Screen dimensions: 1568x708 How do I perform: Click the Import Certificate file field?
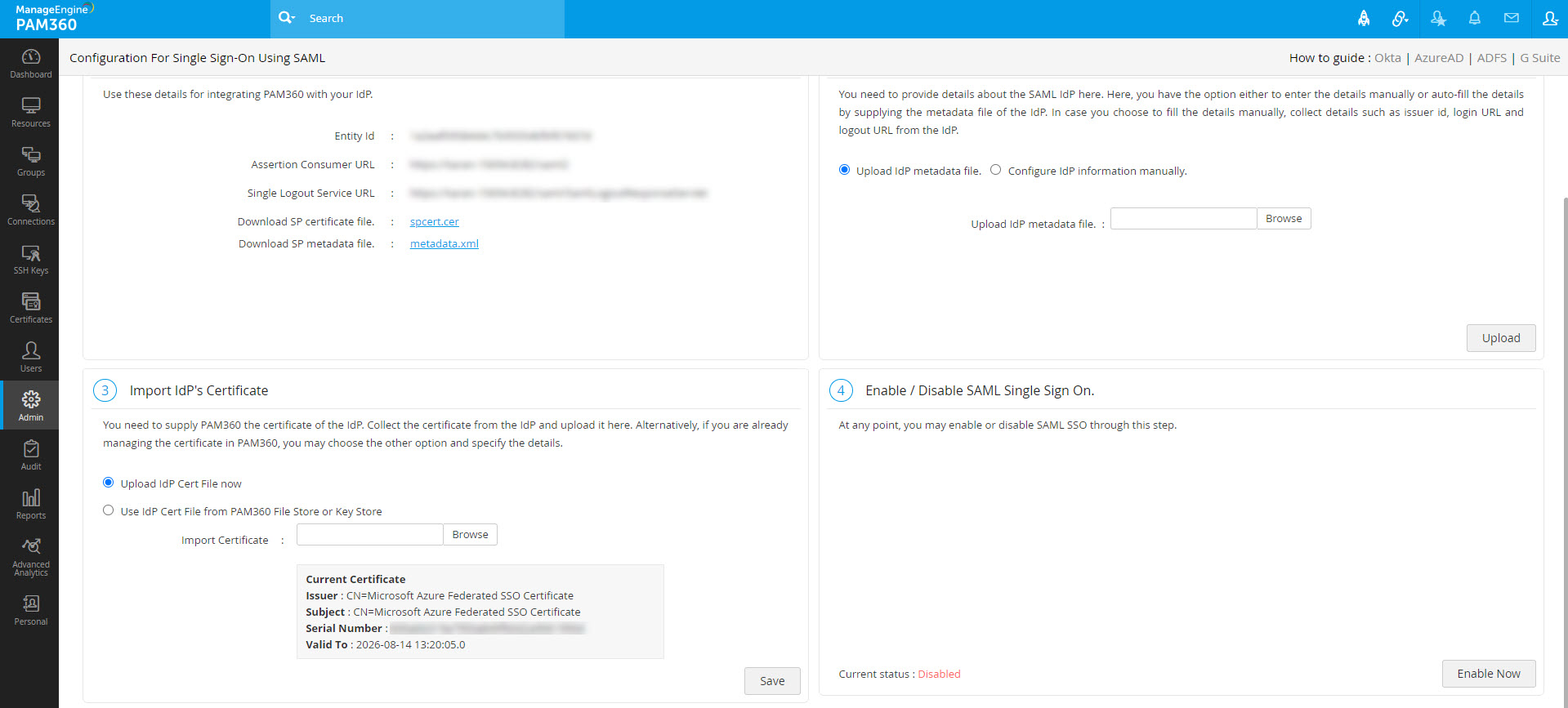pyautogui.click(x=369, y=535)
